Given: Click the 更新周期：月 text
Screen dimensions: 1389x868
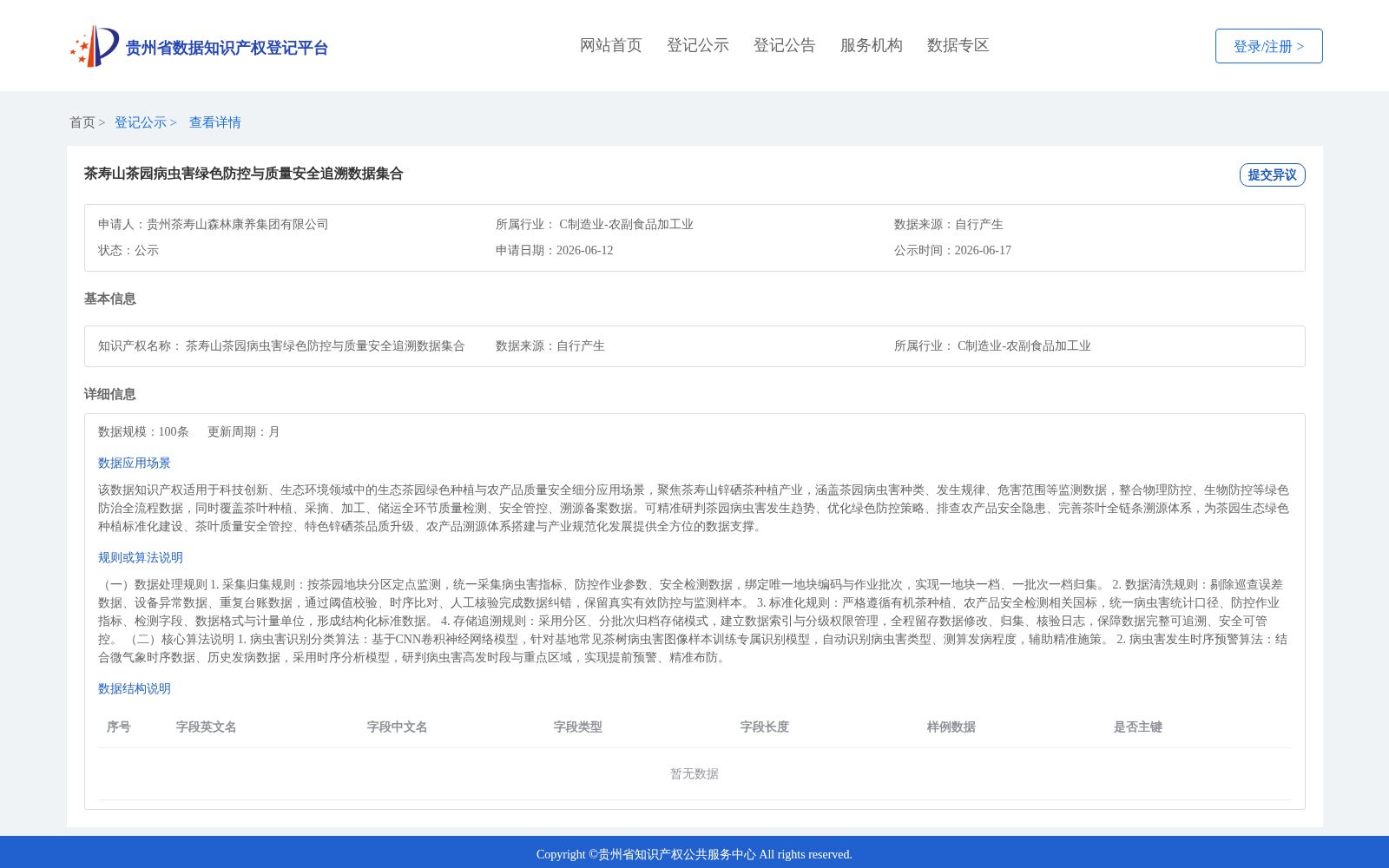Looking at the screenshot, I should (244, 431).
